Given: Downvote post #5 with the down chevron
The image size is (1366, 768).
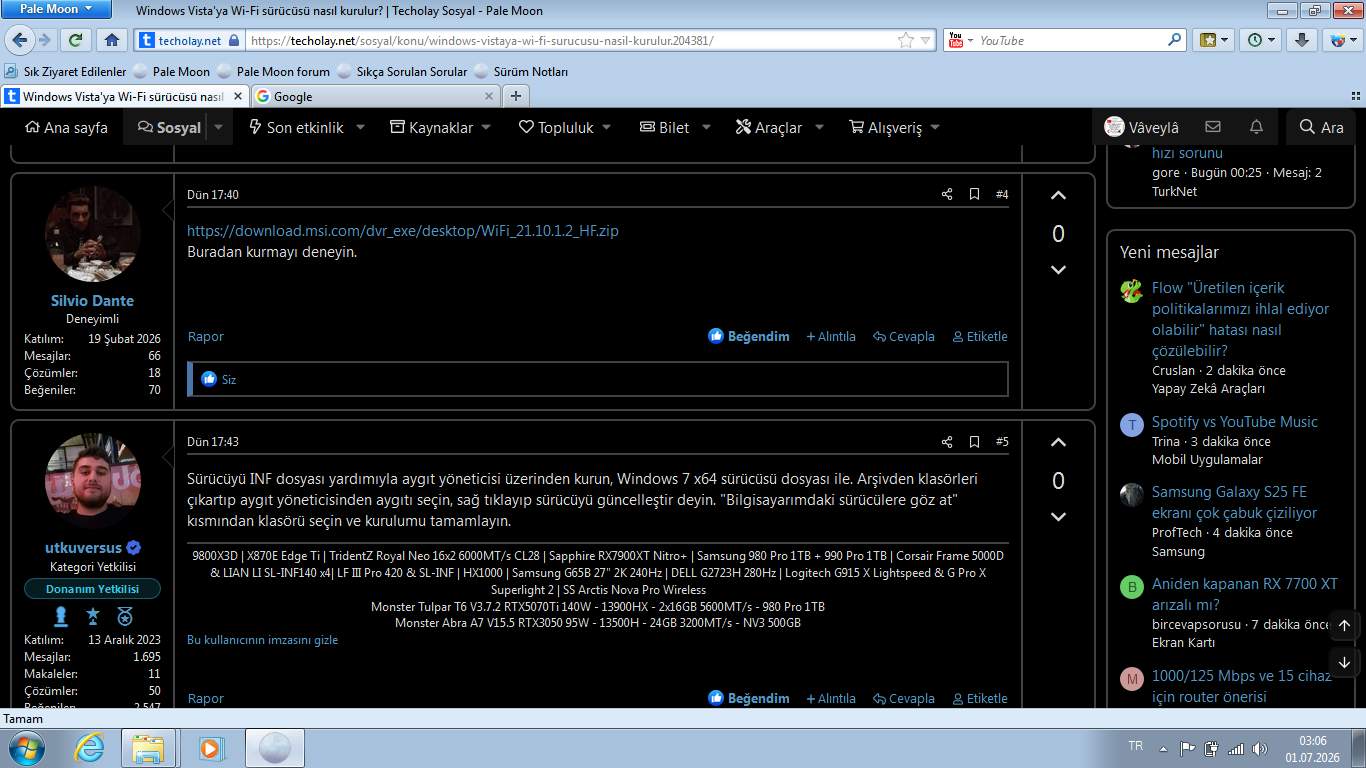Looking at the screenshot, I should (x=1058, y=517).
